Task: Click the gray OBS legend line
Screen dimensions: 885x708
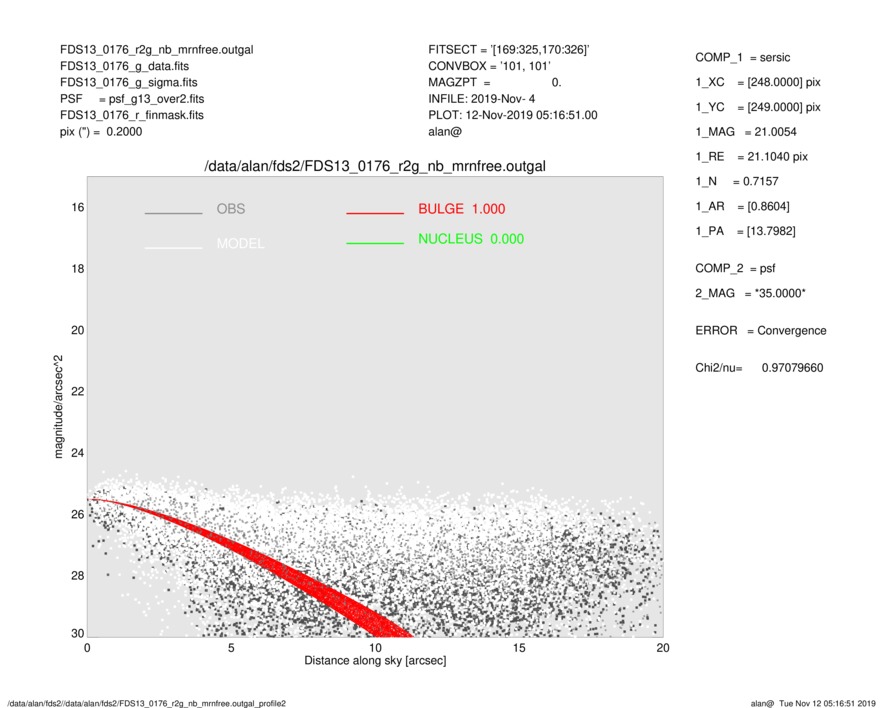Action: (173, 213)
